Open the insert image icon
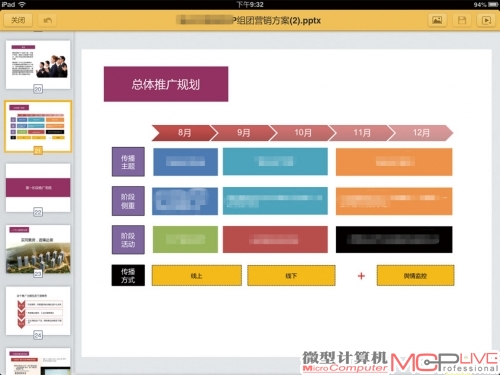 point(437,20)
